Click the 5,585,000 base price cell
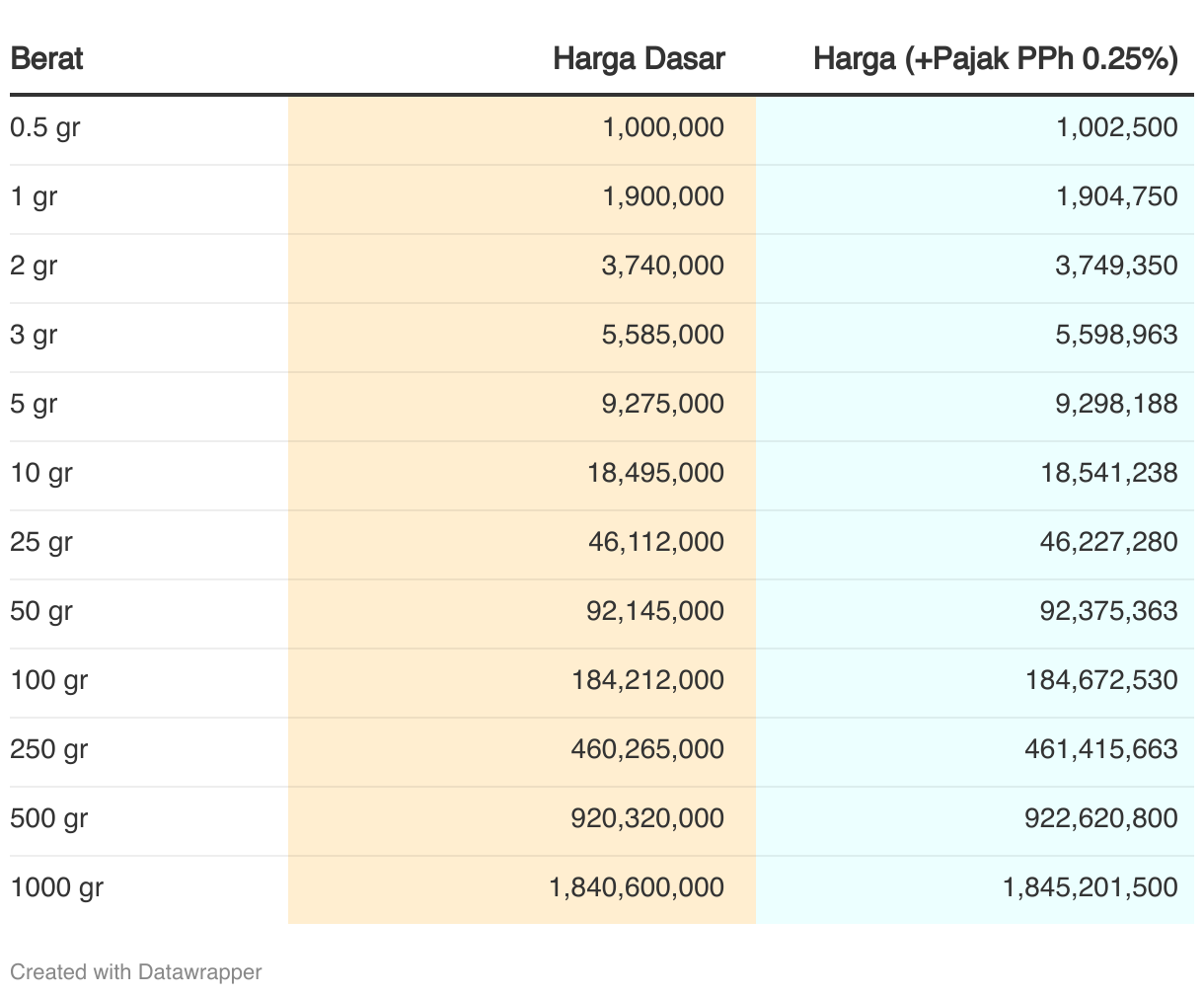The height and width of the screenshot is (995, 1204). point(663,335)
